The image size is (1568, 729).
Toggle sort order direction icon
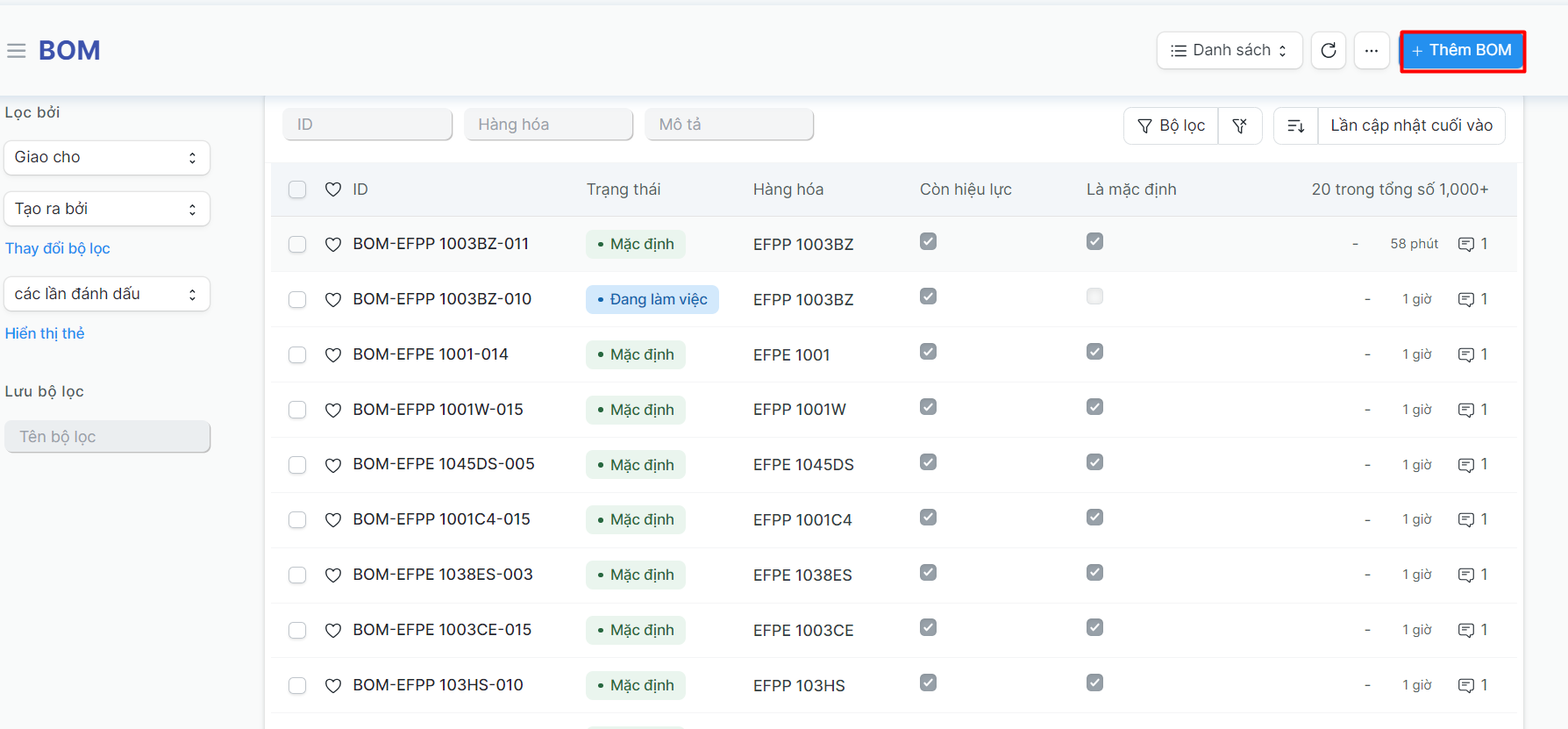pos(1295,125)
